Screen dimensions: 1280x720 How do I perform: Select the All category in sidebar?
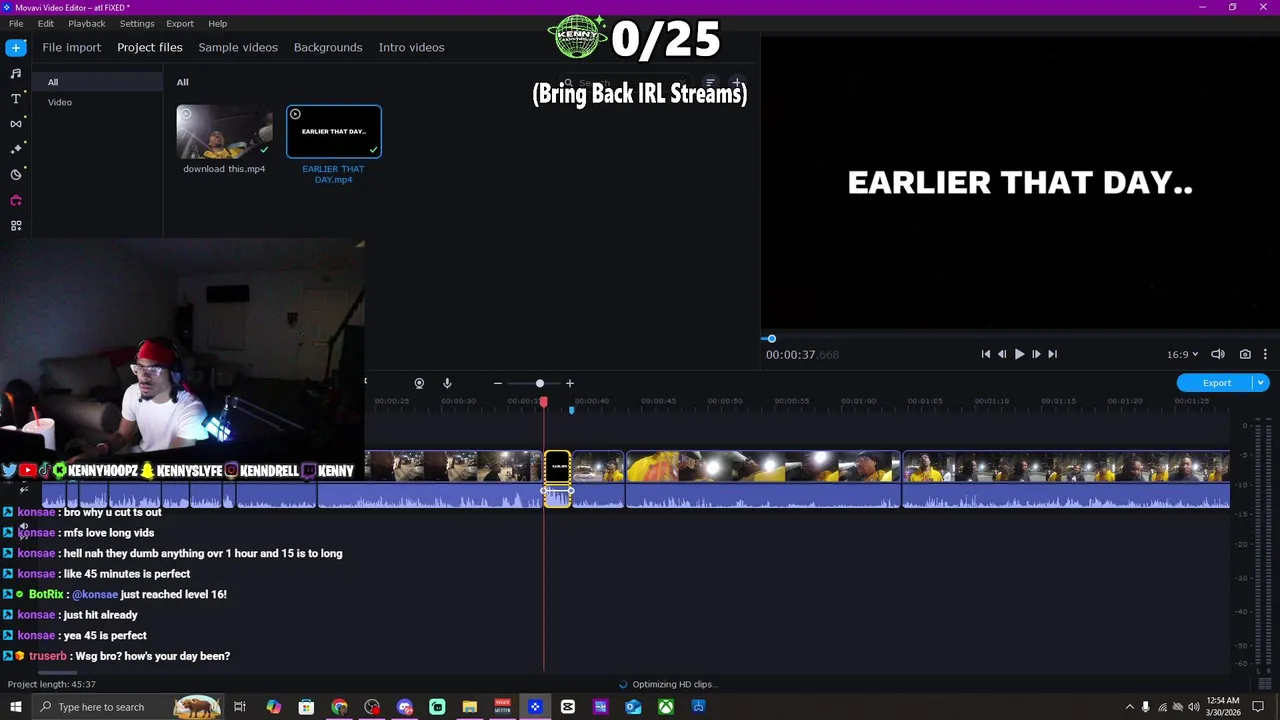pyautogui.click(x=96, y=82)
